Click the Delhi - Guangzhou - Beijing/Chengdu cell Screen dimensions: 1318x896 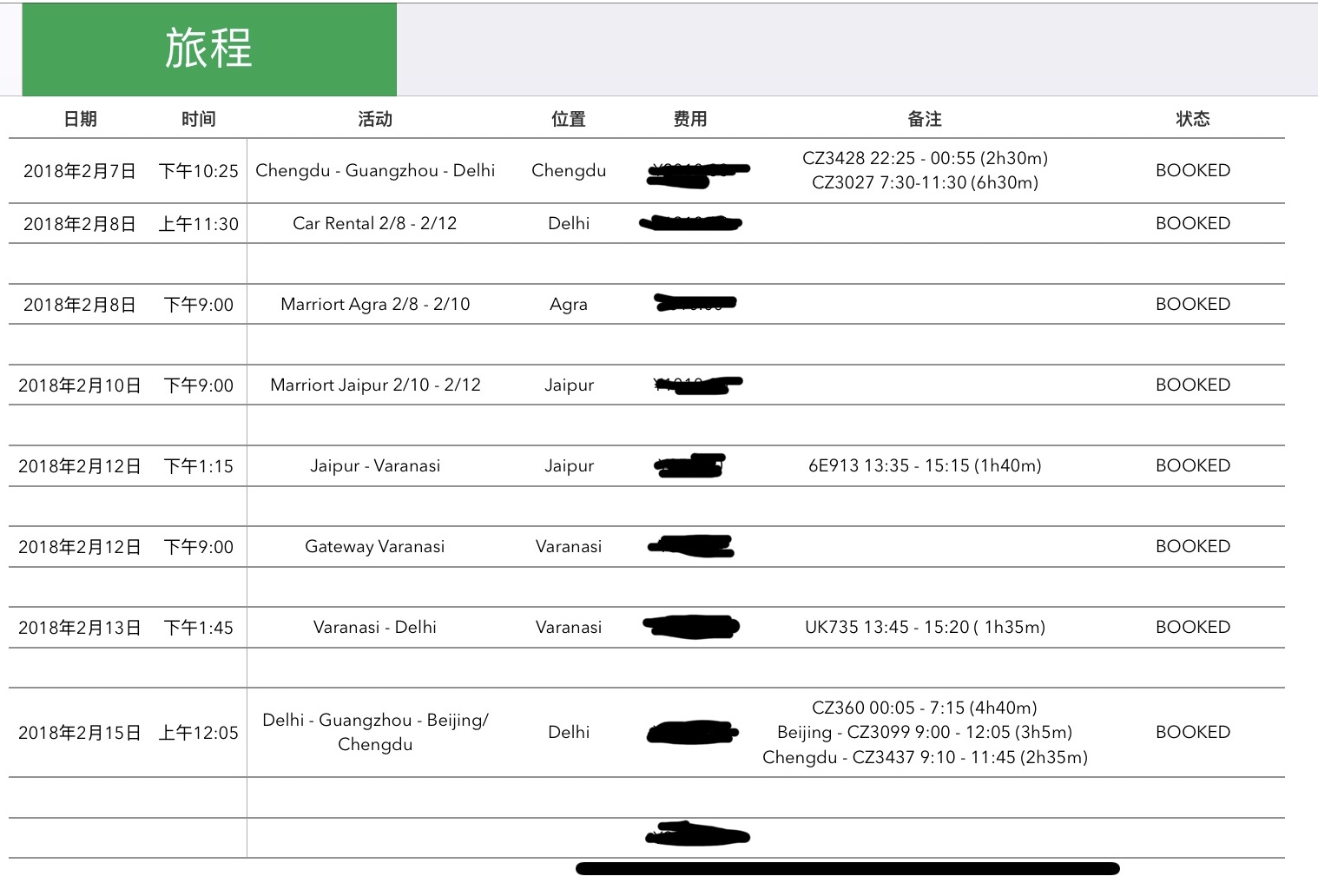(x=375, y=732)
